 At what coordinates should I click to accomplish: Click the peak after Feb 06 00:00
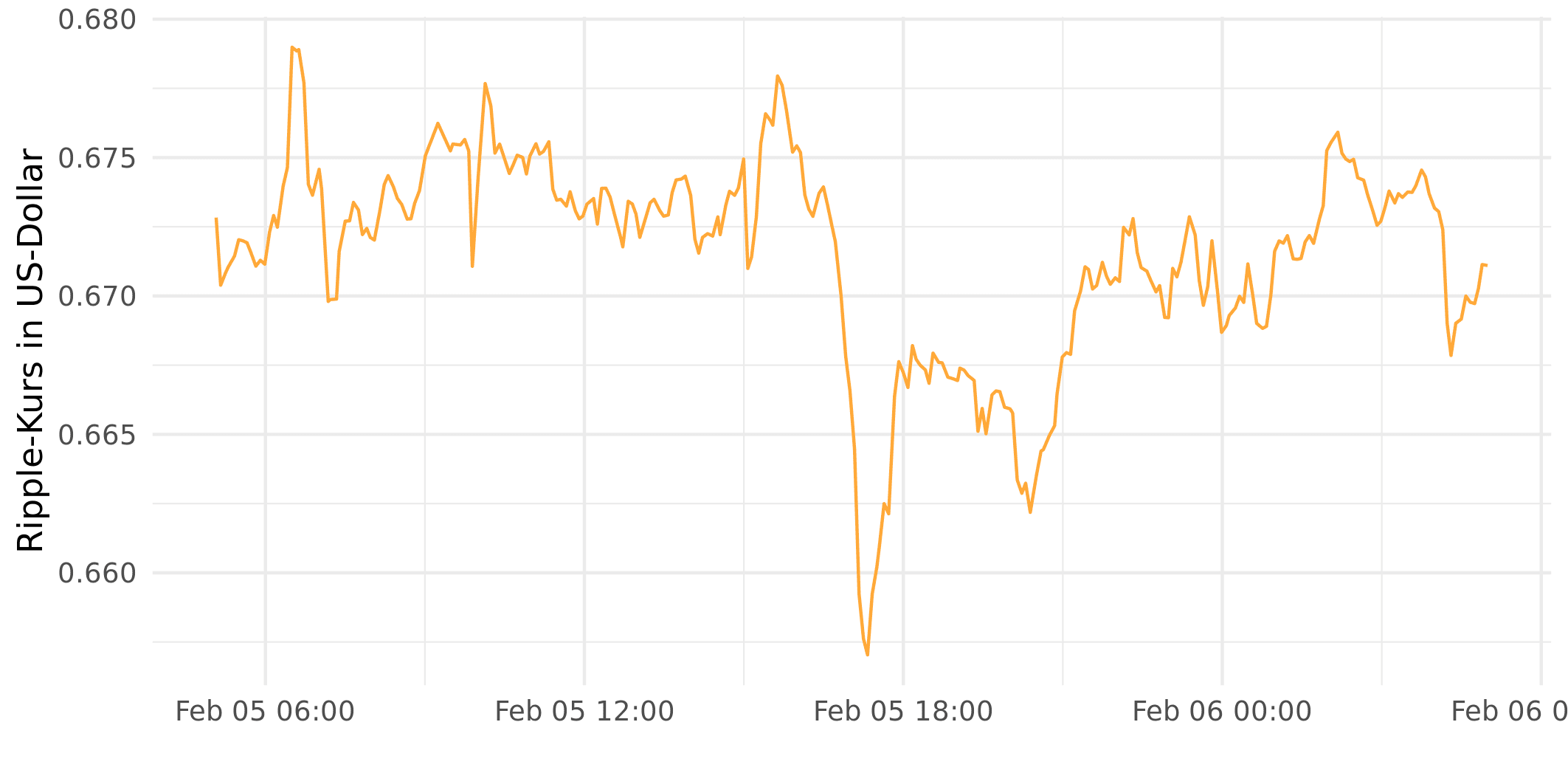tap(1337, 133)
